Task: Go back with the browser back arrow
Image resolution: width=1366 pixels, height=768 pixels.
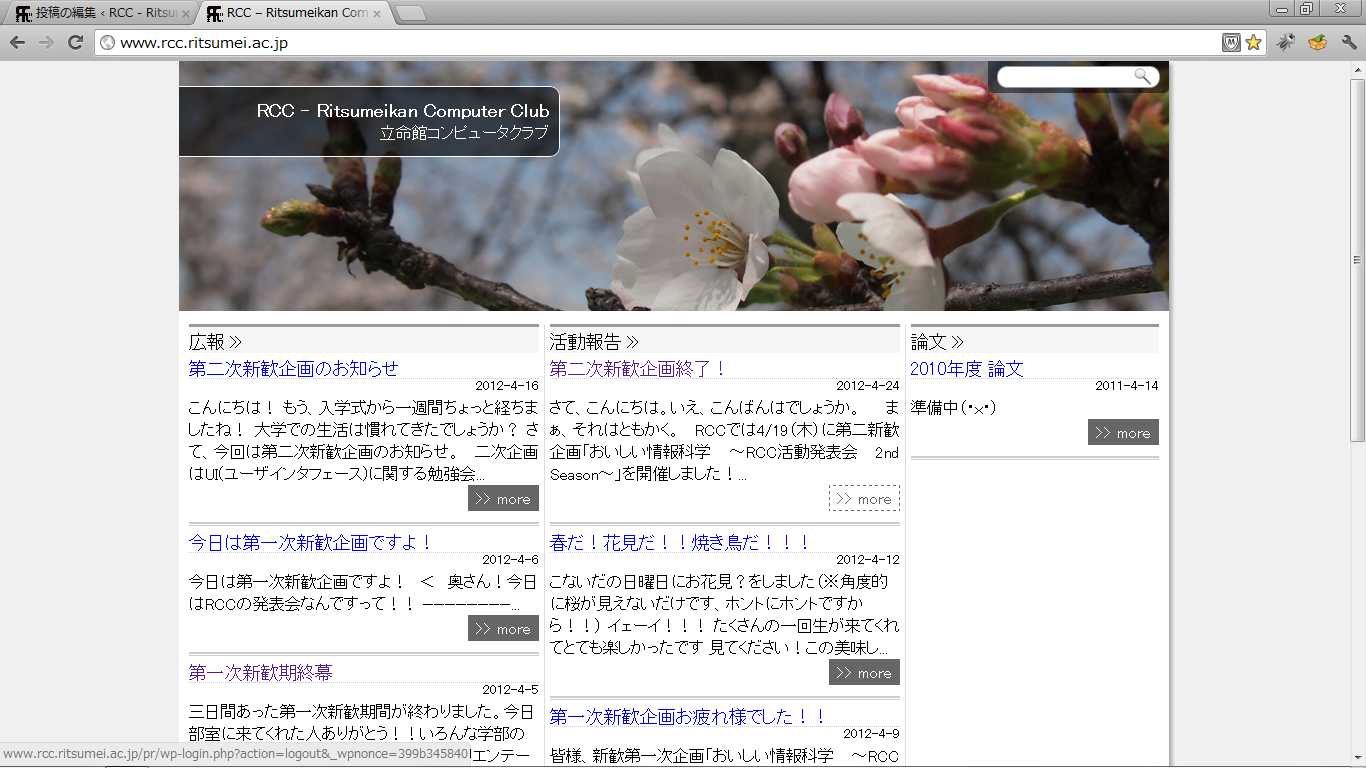Action: (17, 42)
